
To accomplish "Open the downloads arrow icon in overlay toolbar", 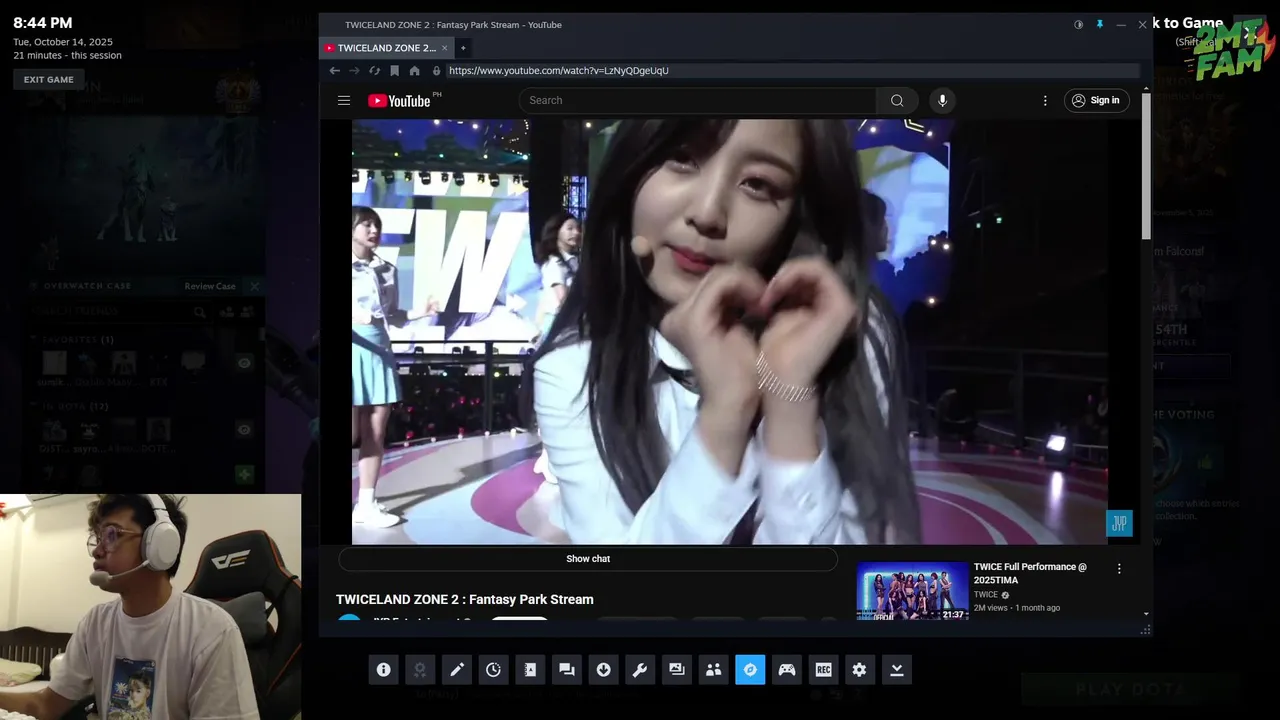I will (x=603, y=670).
